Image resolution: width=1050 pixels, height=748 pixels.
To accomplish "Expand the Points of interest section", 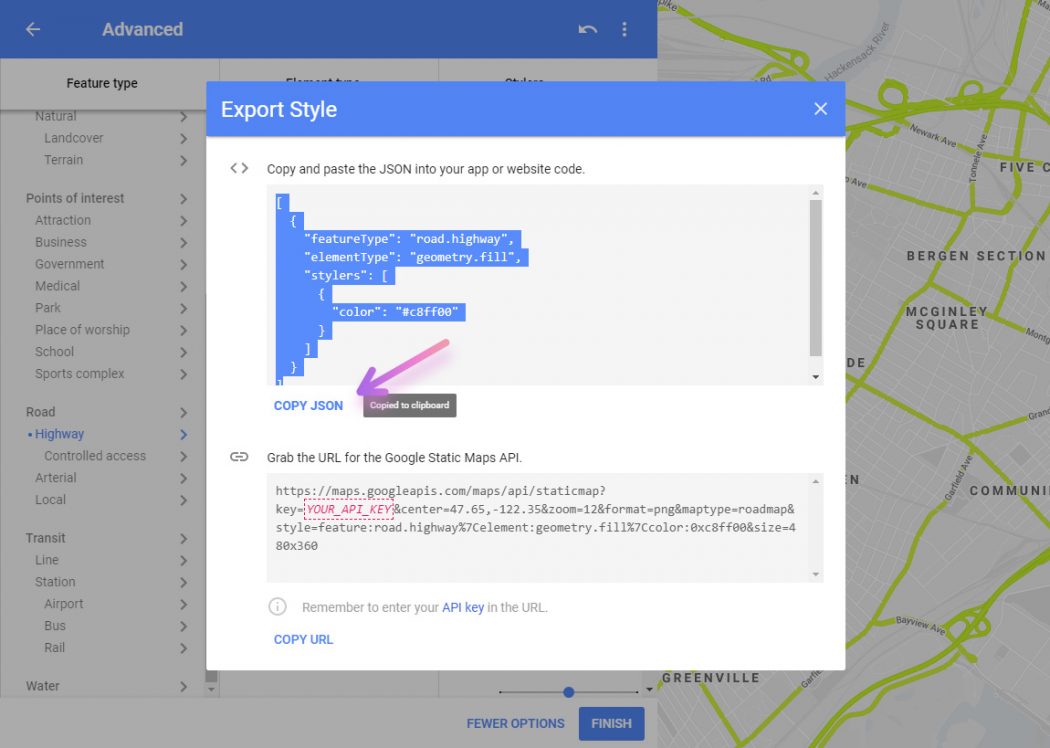I will pos(184,197).
